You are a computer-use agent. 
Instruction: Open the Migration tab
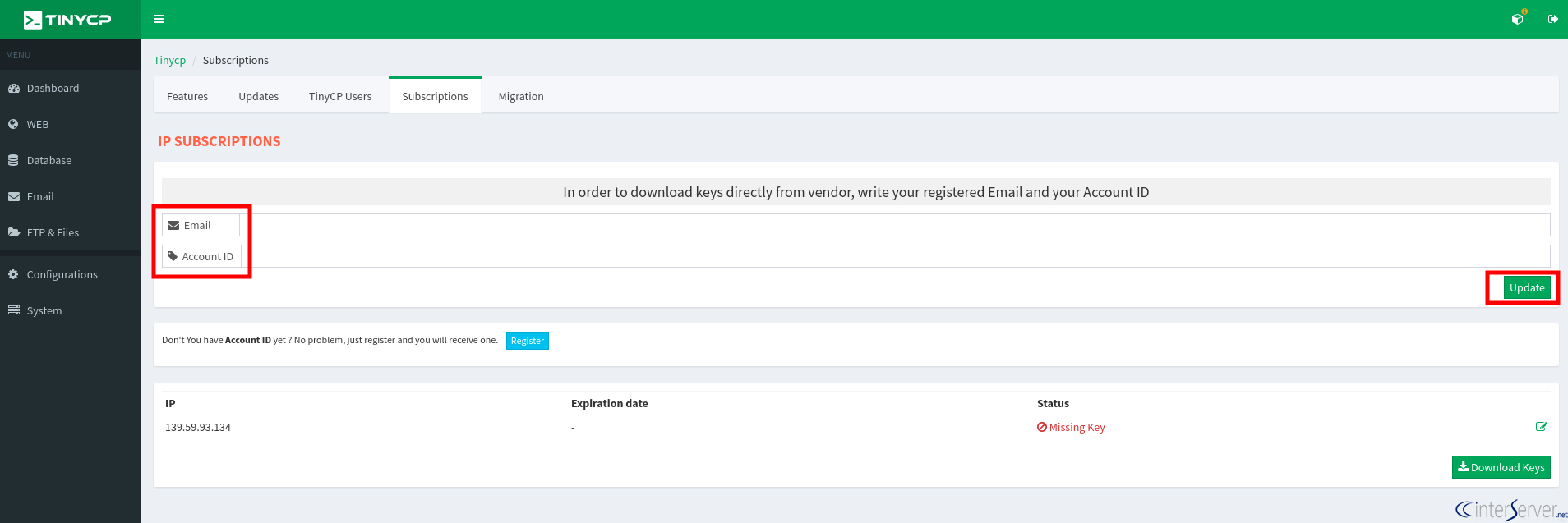(521, 96)
